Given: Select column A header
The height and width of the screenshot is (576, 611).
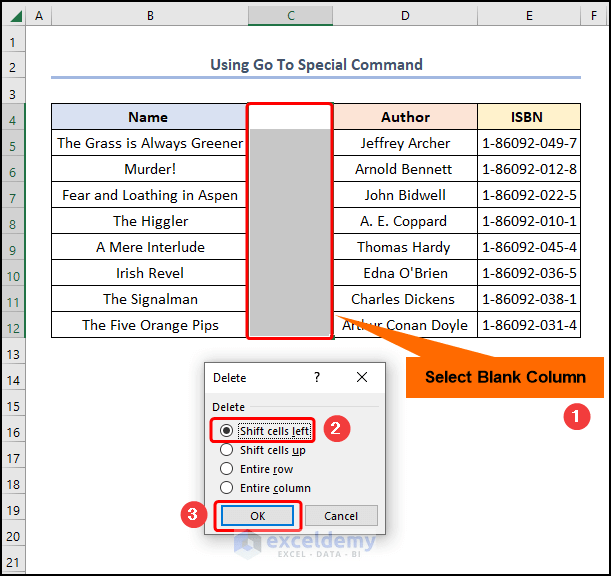Looking at the screenshot, I should pos(39,16).
